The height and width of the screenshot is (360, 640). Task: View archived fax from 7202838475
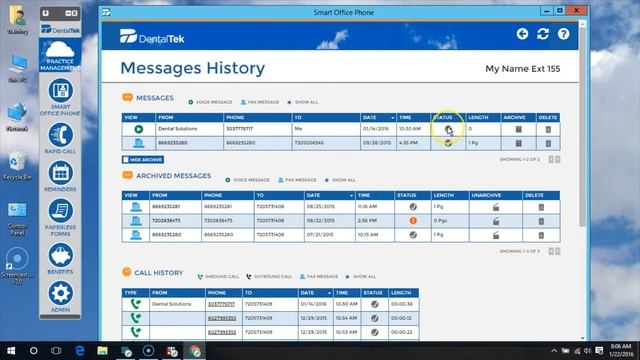pyautogui.click(x=136, y=221)
